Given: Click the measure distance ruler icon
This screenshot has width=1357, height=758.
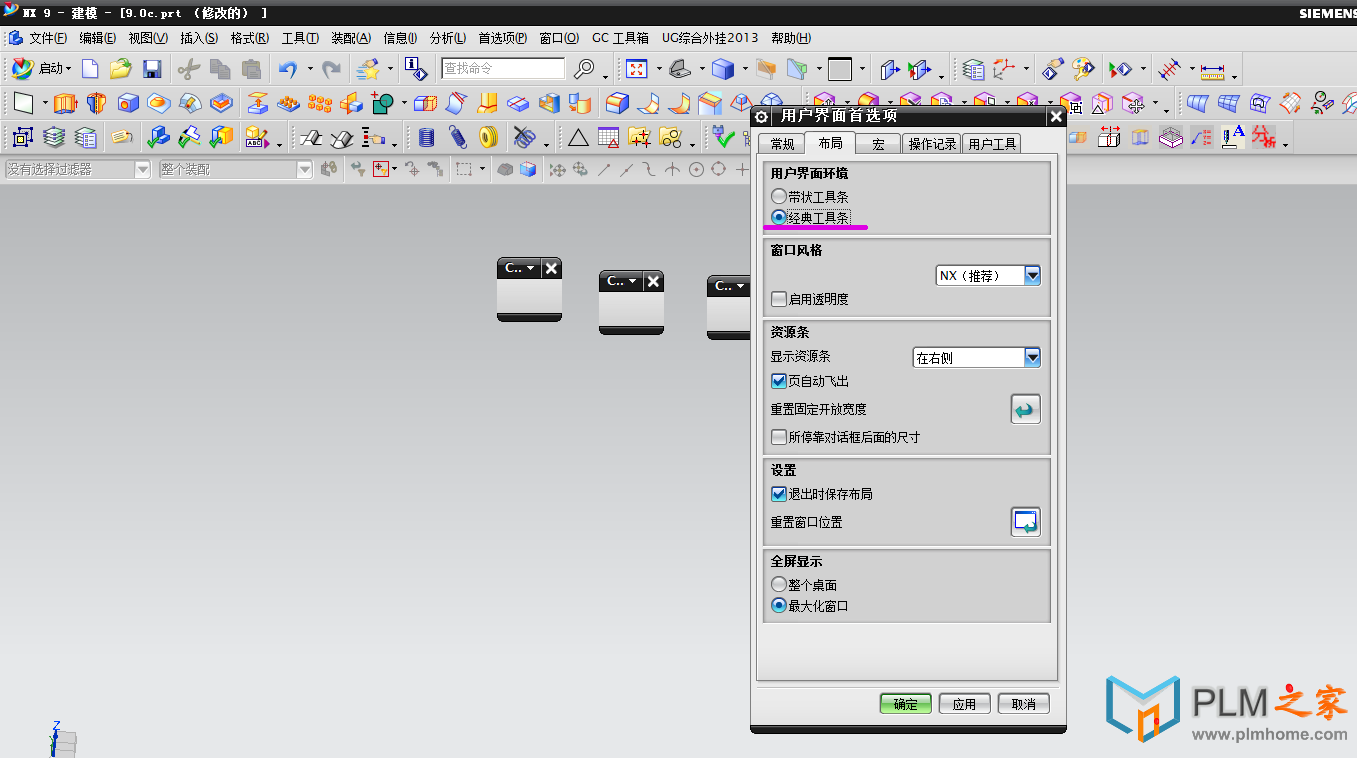Looking at the screenshot, I should click(x=1212, y=69).
